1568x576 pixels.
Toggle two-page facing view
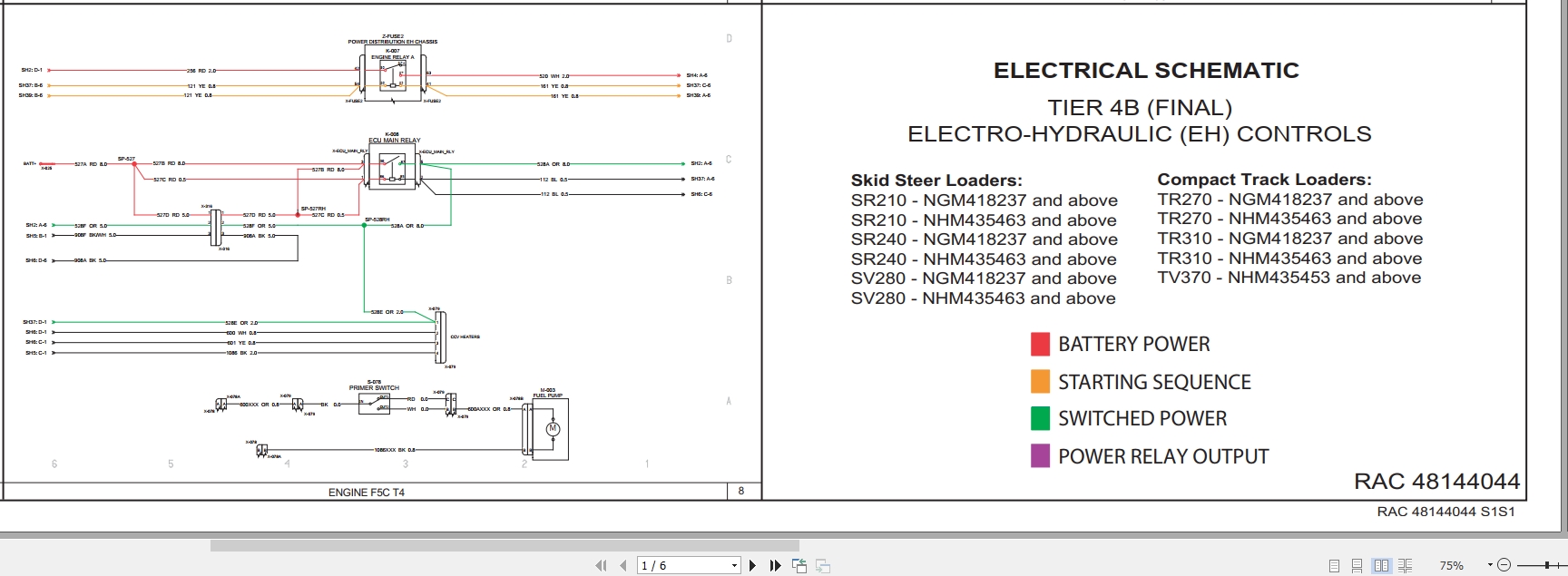[1381, 566]
